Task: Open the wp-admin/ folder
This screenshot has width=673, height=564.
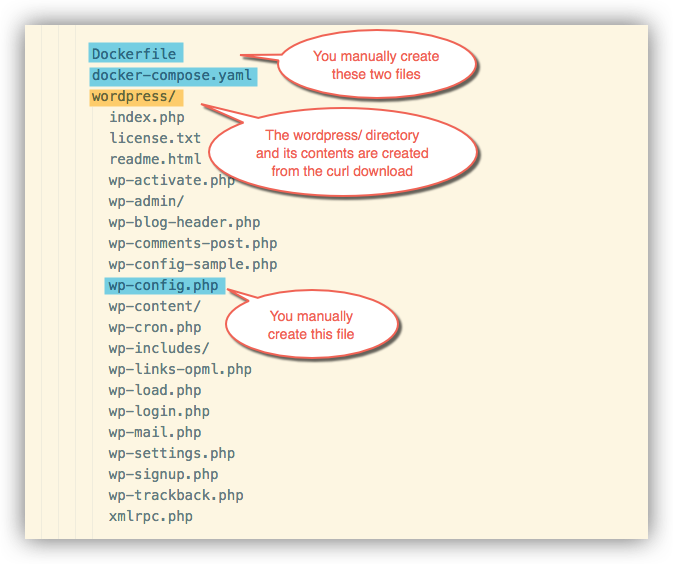Action: [x=146, y=201]
